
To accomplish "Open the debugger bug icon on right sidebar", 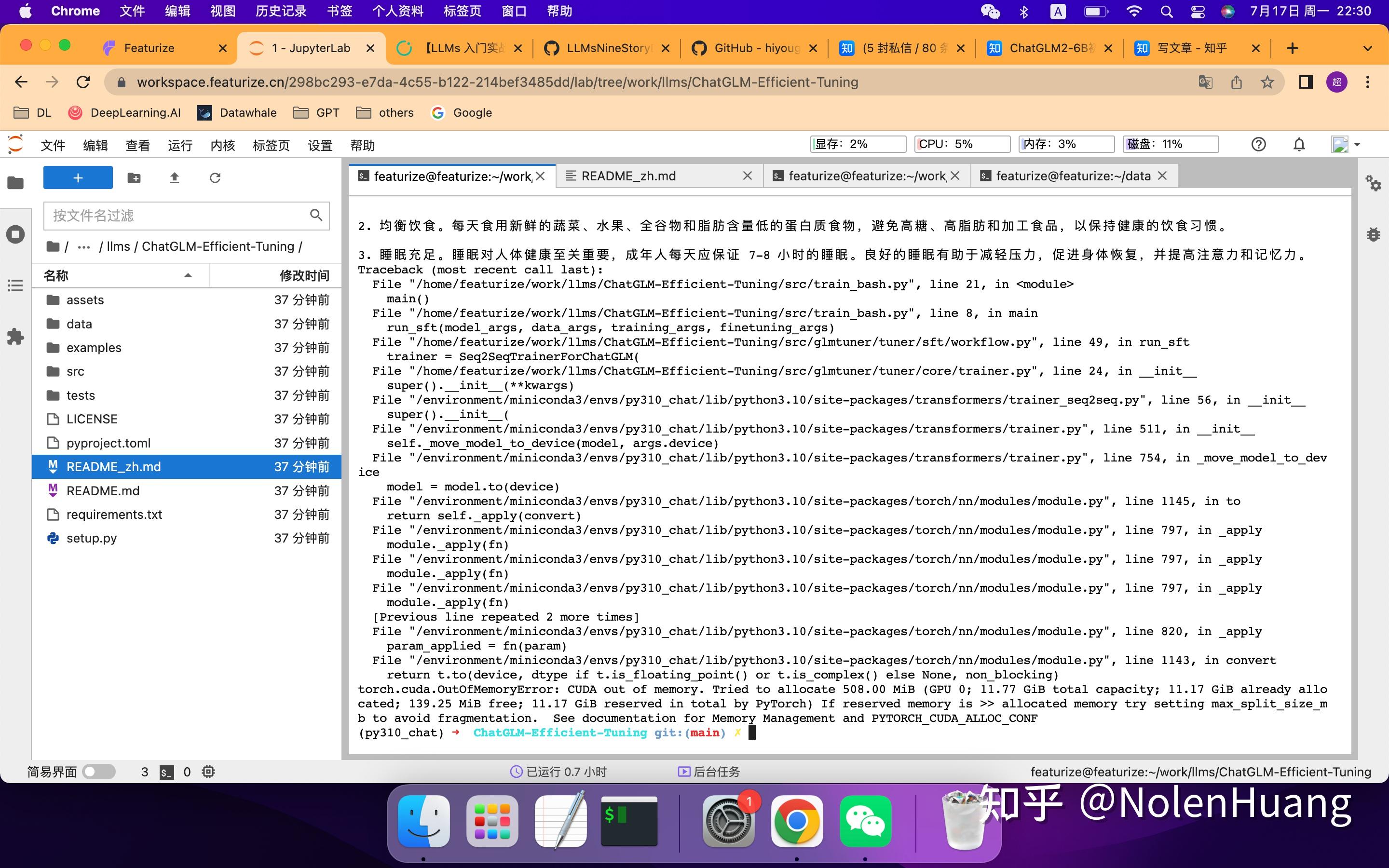I will coord(1374,234).
